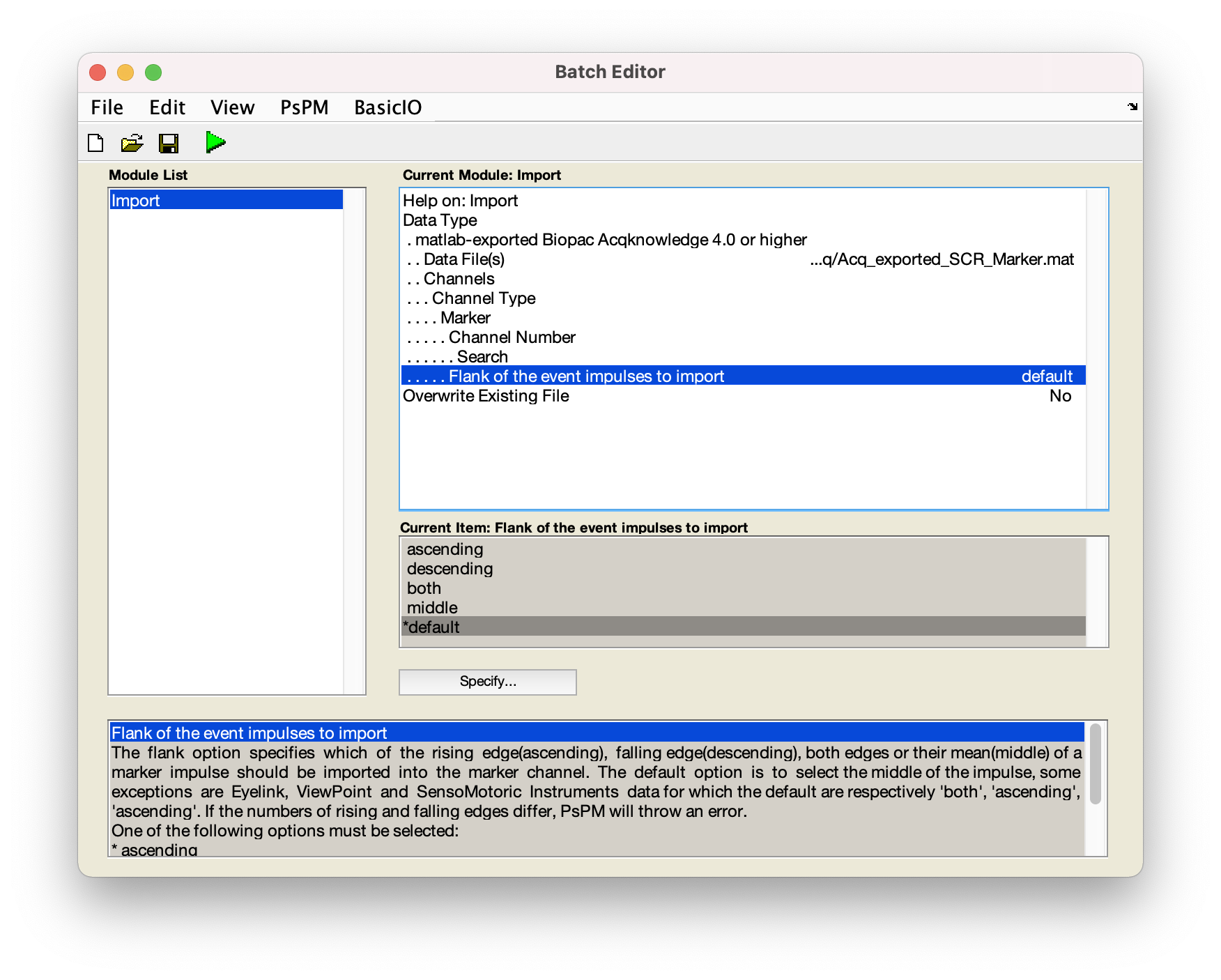This screenshot has width=1221, height=980.
Task: Choose the middle flank option
Action: tap(432, 608)
